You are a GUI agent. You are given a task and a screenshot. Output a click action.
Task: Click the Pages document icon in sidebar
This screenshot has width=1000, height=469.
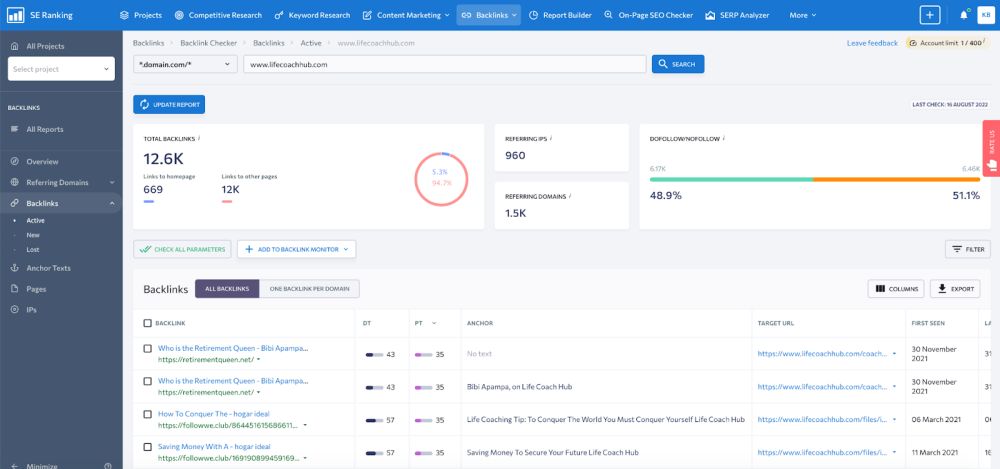pos(15,289)
